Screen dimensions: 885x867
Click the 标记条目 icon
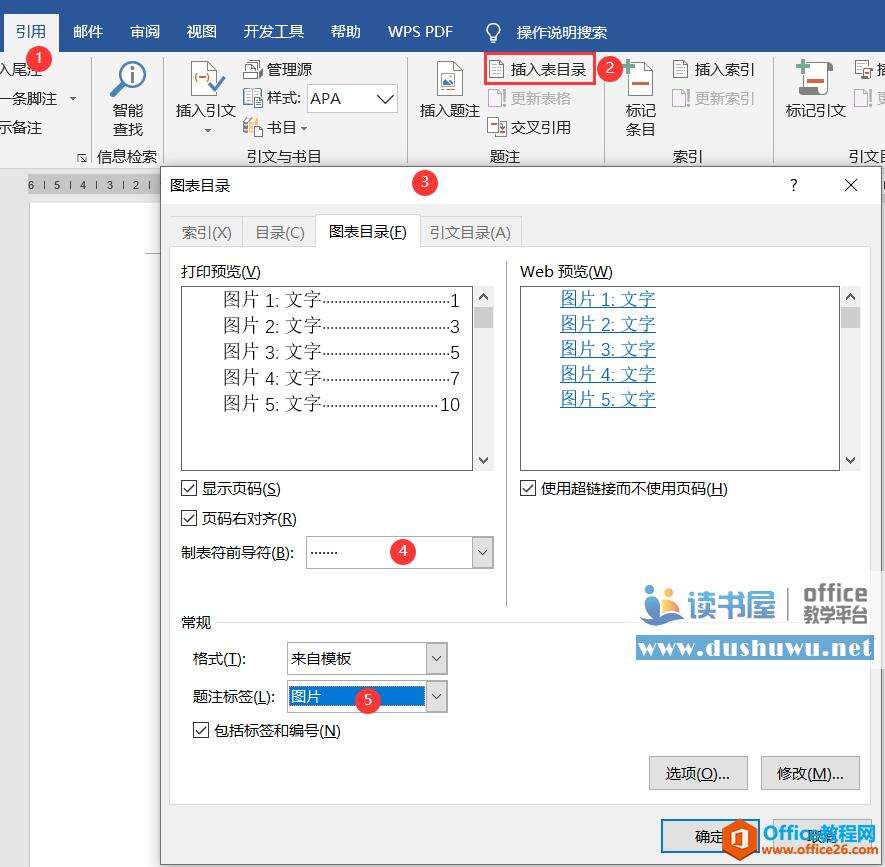coord(640,95)
